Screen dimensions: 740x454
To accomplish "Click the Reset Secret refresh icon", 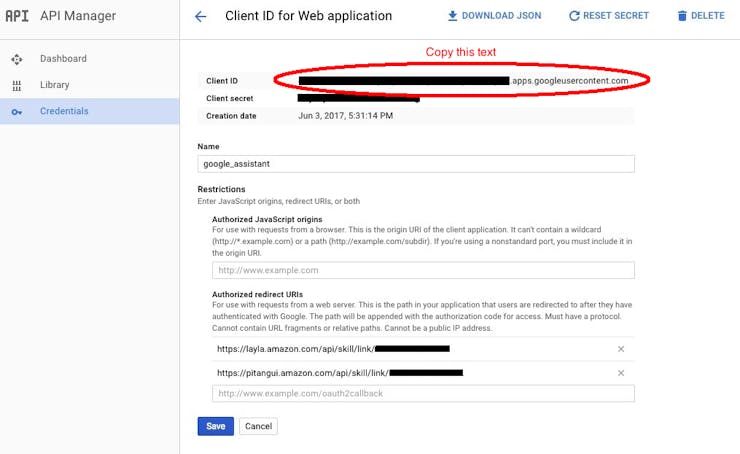I will click(574, 16).
